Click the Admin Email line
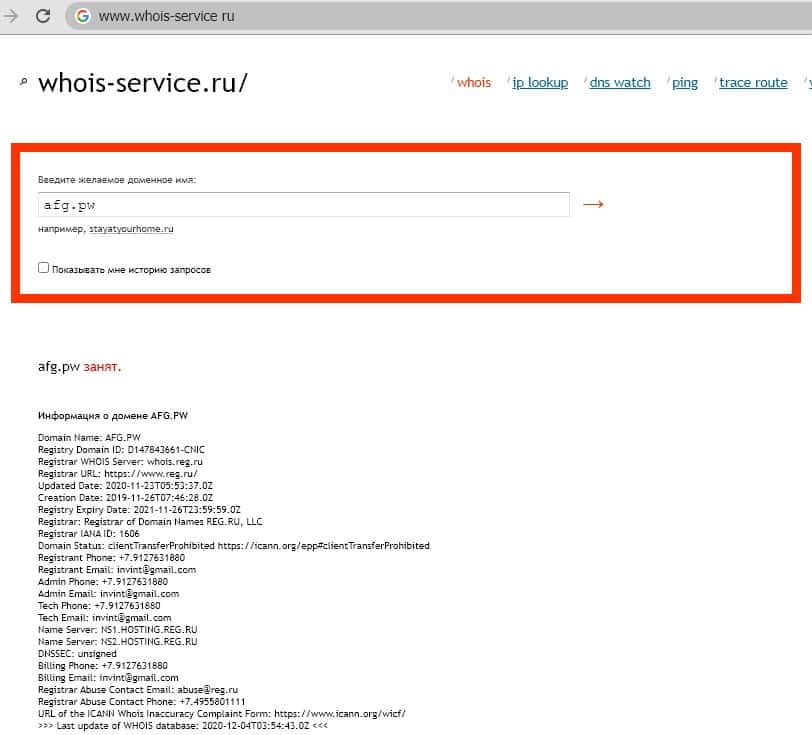Image resolution: width=812 pixels, height=735 pixels. tap(108, 594)
